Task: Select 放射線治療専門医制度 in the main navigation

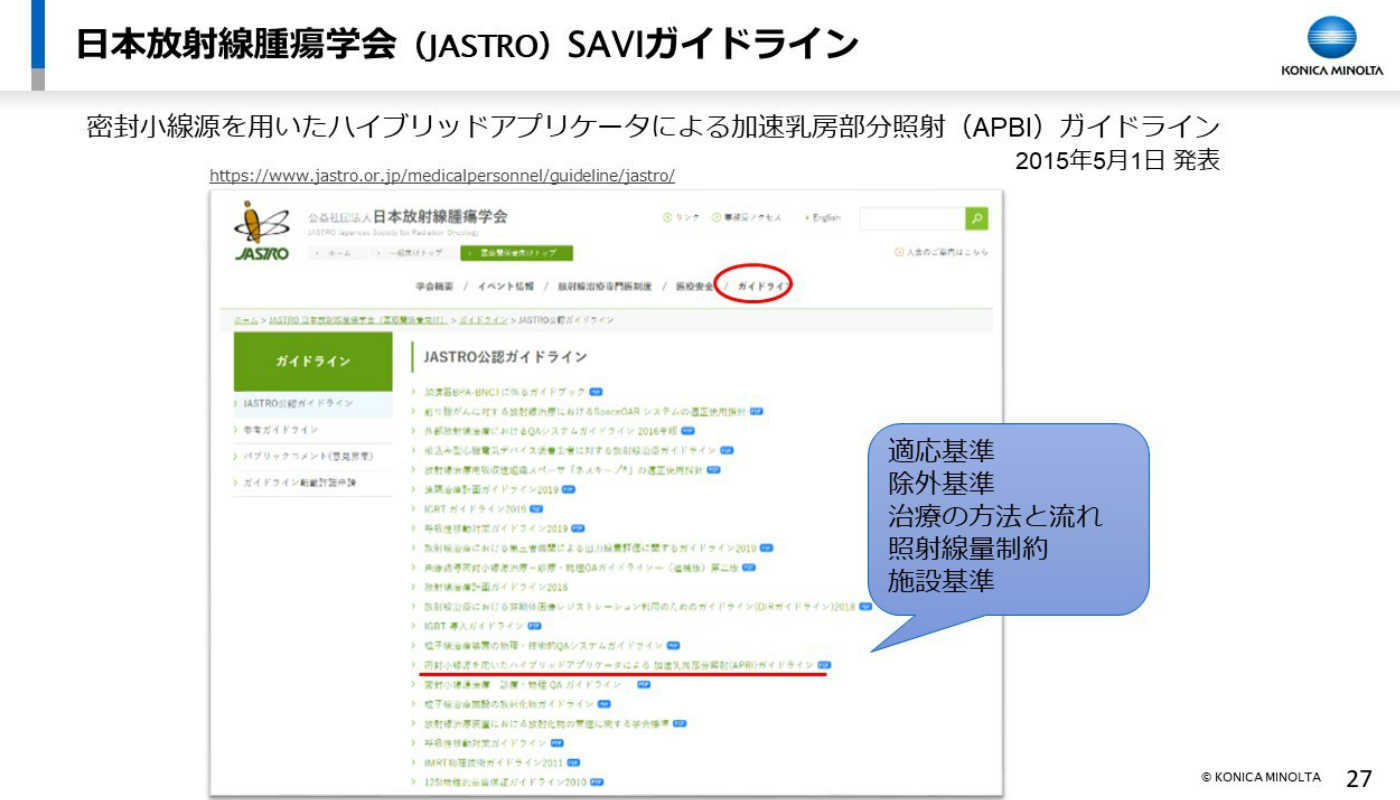Action: click(x=604, y=286)
